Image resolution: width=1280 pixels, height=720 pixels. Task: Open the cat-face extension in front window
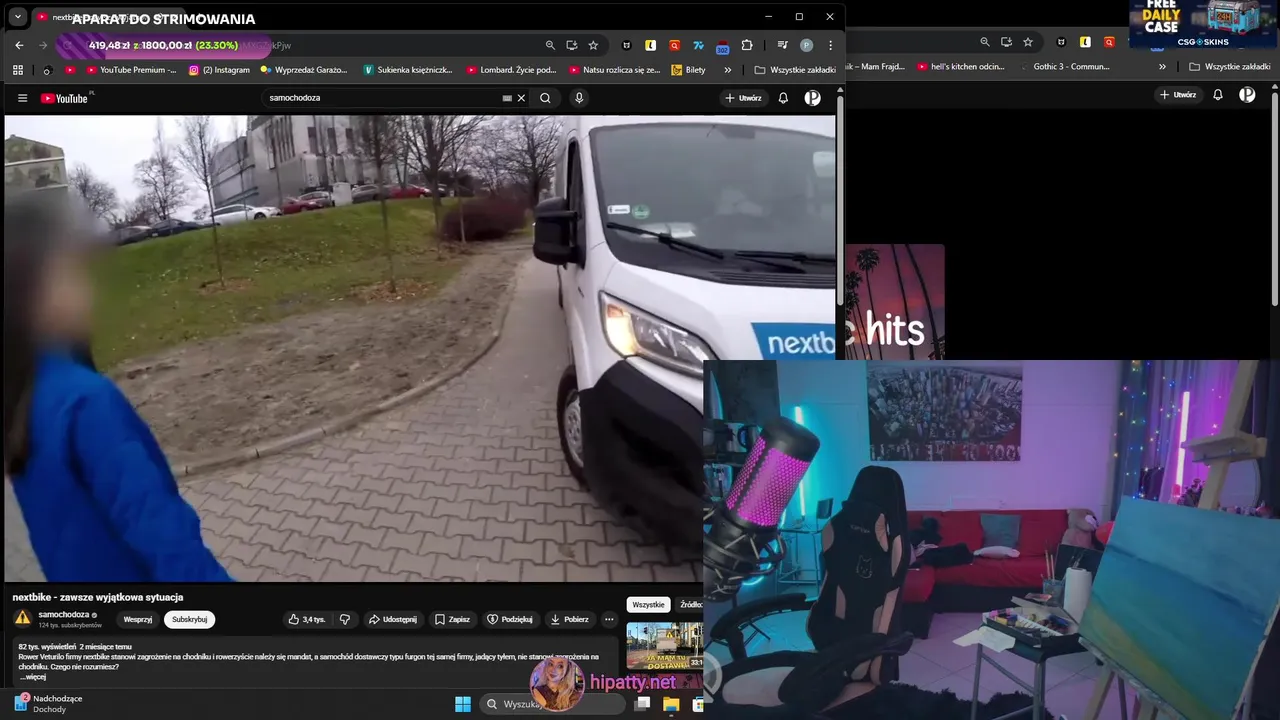point(627,45)
